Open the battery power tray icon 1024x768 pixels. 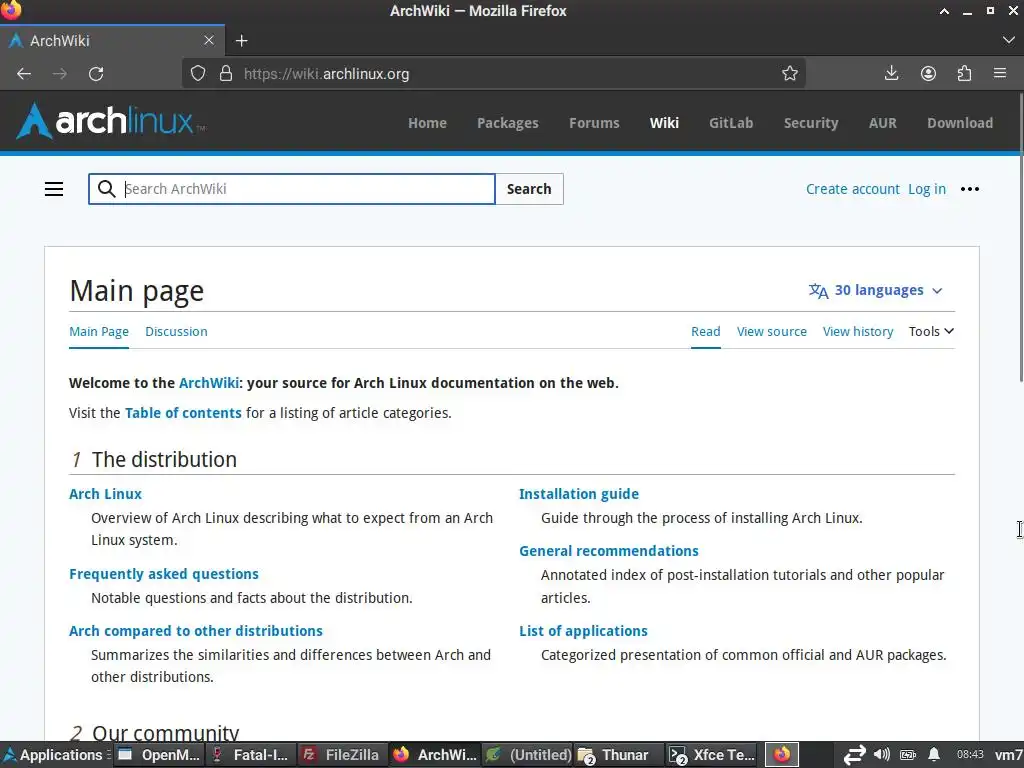(908, 755)
